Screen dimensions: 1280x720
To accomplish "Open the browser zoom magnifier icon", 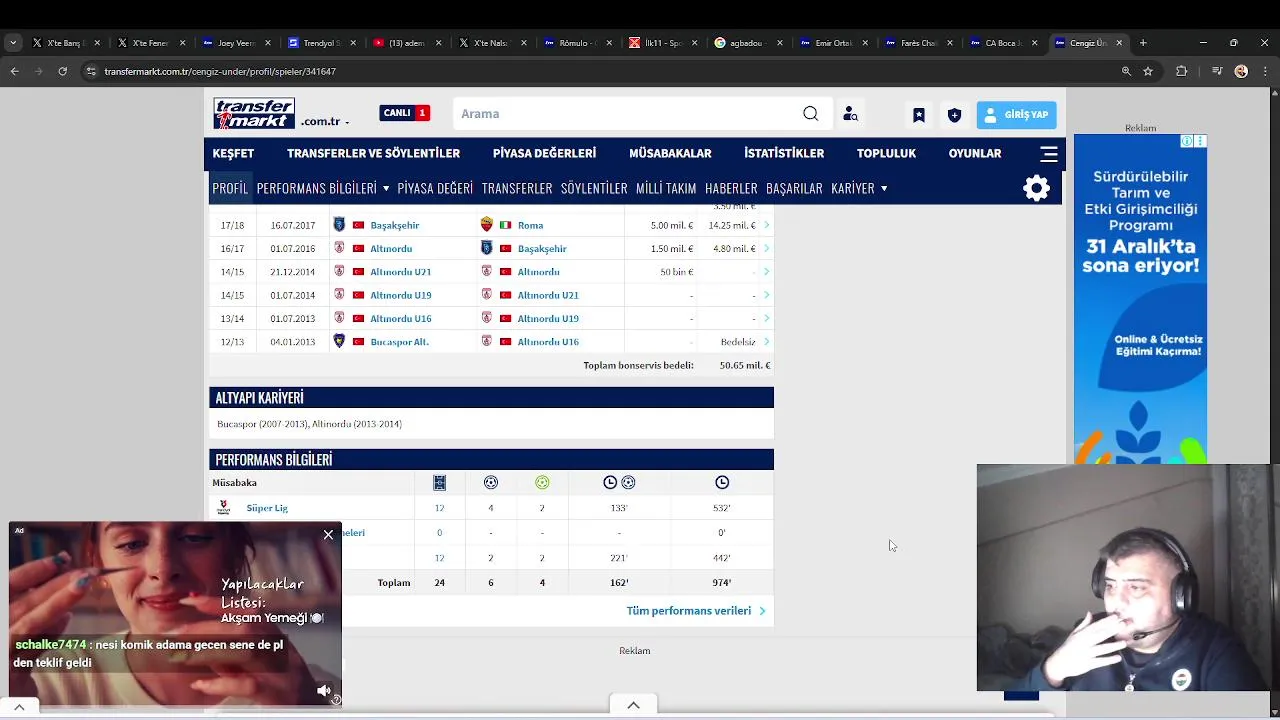I will click(1126, 71).
